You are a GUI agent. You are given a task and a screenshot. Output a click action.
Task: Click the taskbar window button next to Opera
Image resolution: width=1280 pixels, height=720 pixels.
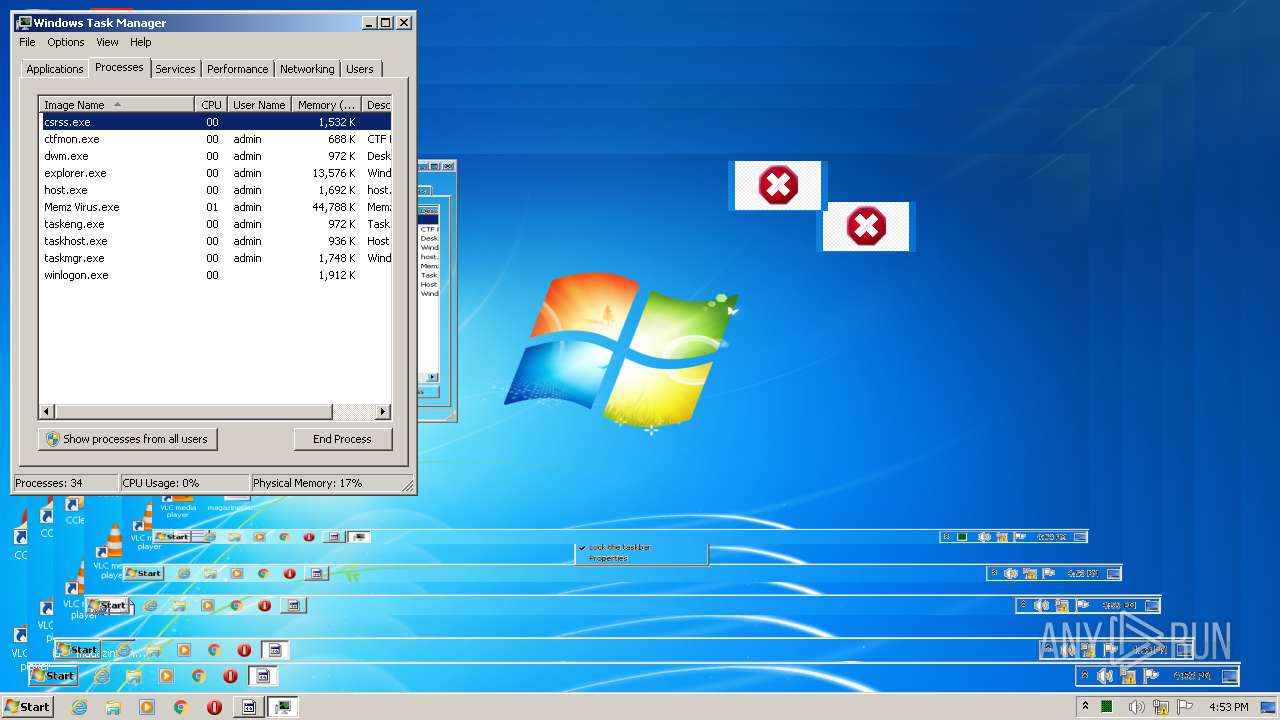(249, 707)
